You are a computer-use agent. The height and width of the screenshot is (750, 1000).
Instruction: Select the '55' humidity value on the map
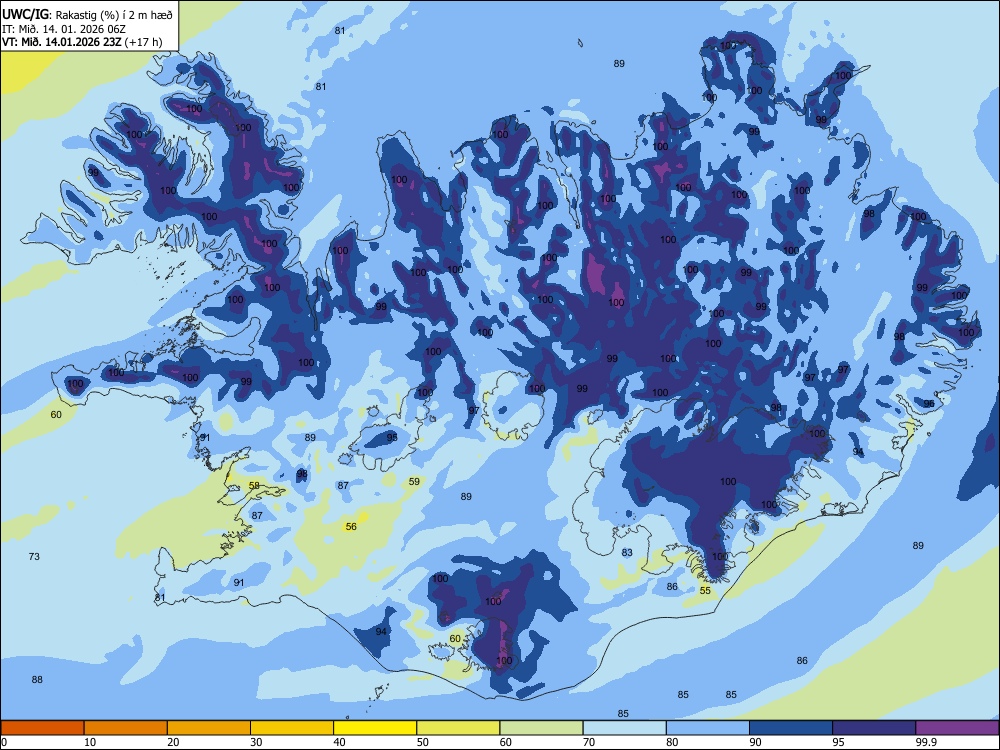705,591
